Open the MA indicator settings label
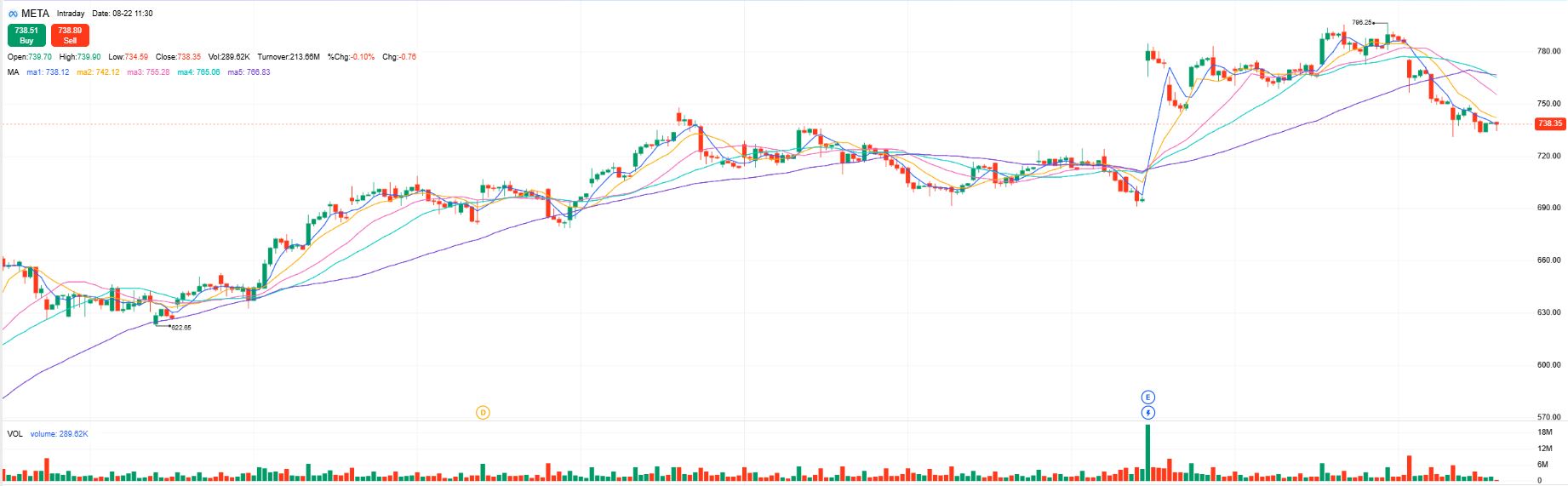Screen dimensions: 1568x486 (x=13, y=72)
